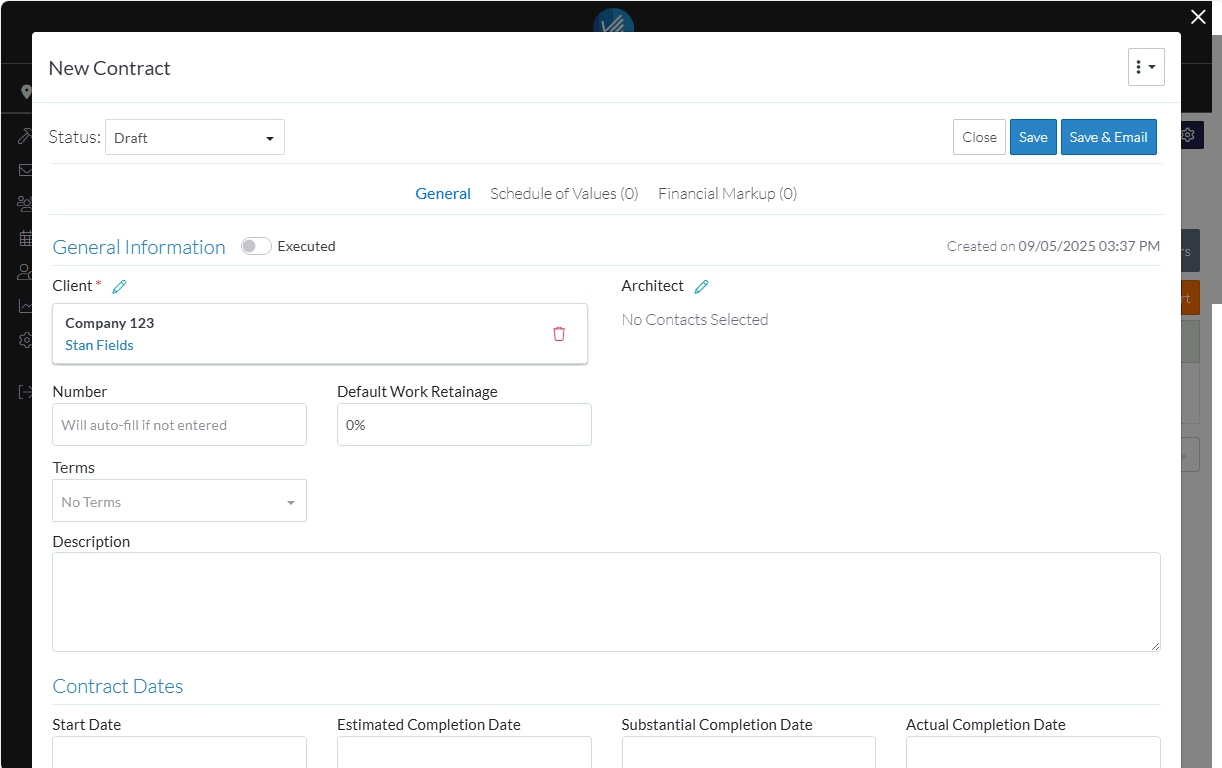Click into the Number input field
1222x768 pixels.
179,425
